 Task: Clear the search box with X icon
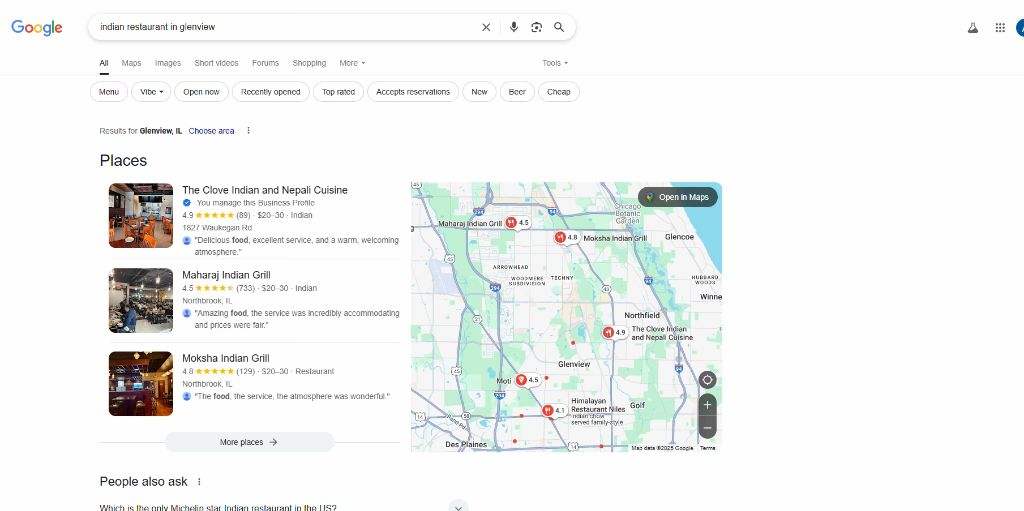pos(486,27)
